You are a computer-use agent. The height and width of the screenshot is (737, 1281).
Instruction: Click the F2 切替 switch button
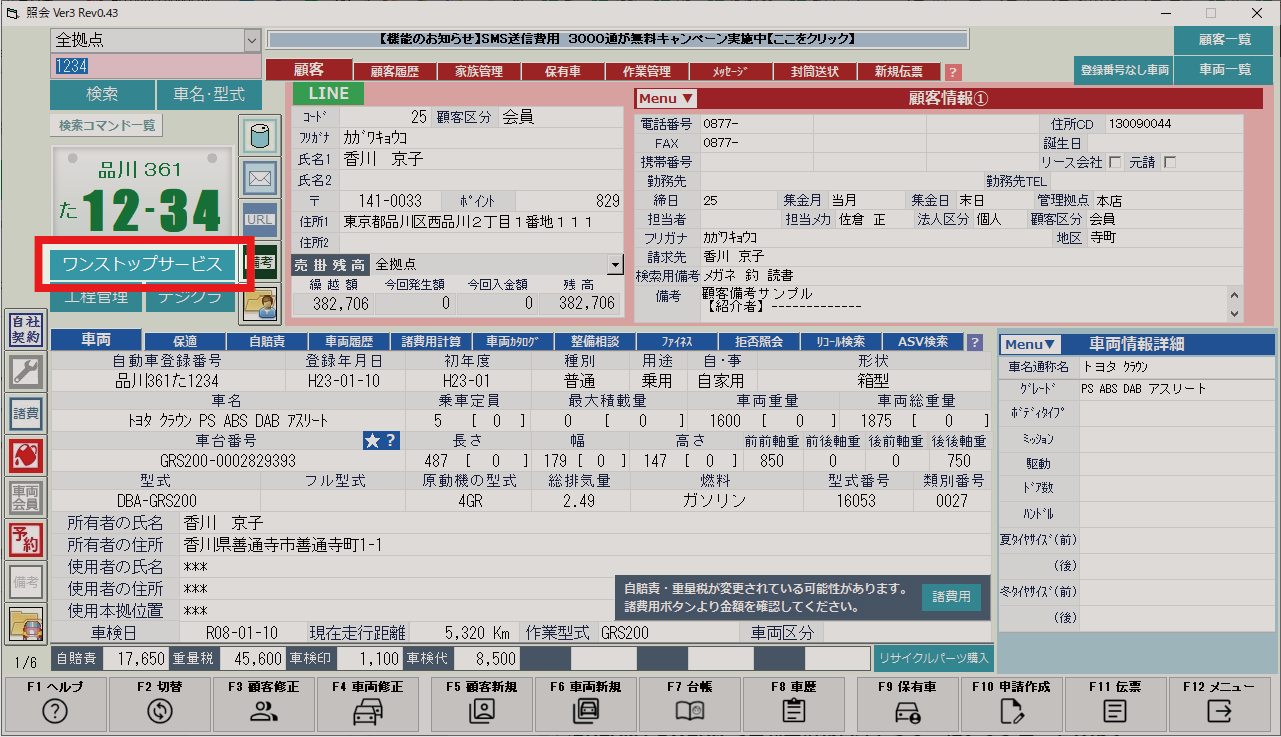[x=159, y=703]
